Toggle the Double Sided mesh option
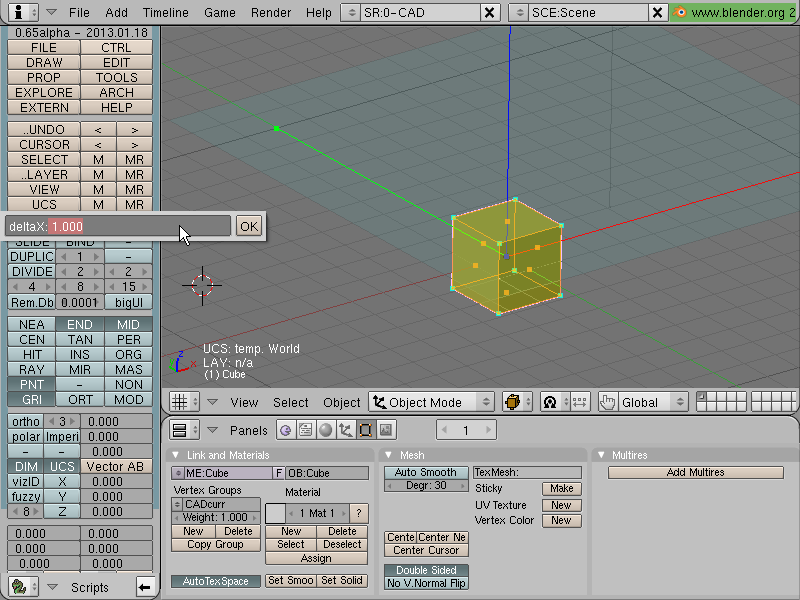This screenshot has width=800, height=600. pos(426,570)
